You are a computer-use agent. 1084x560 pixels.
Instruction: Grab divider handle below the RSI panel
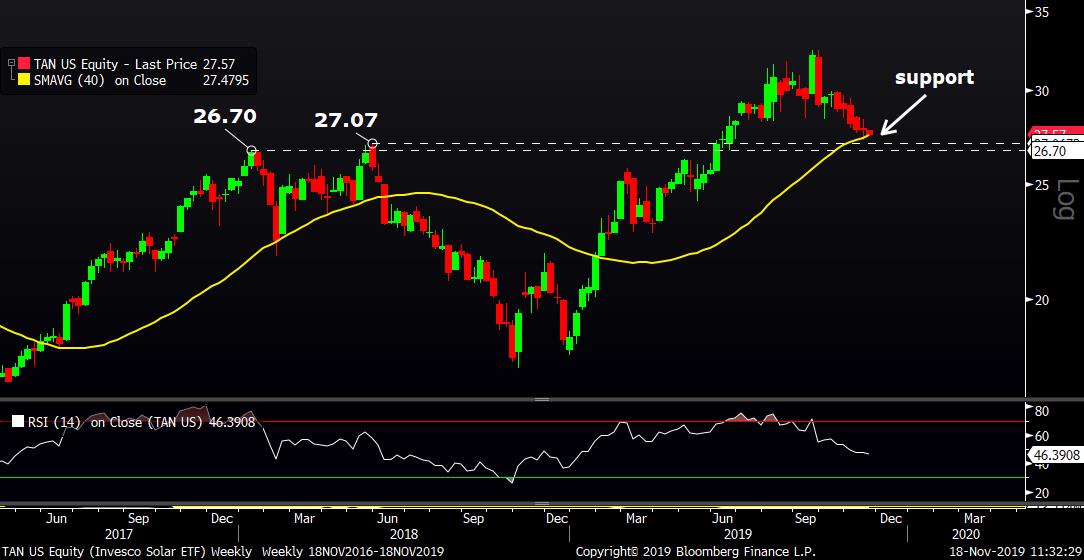(542, 504)
